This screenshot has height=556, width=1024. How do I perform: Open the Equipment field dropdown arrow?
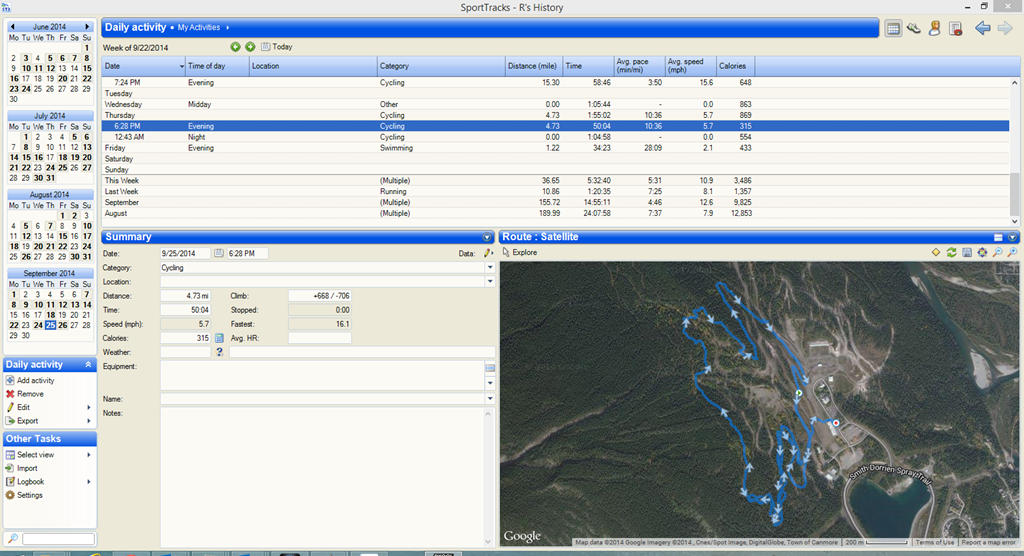pos(490,384)
